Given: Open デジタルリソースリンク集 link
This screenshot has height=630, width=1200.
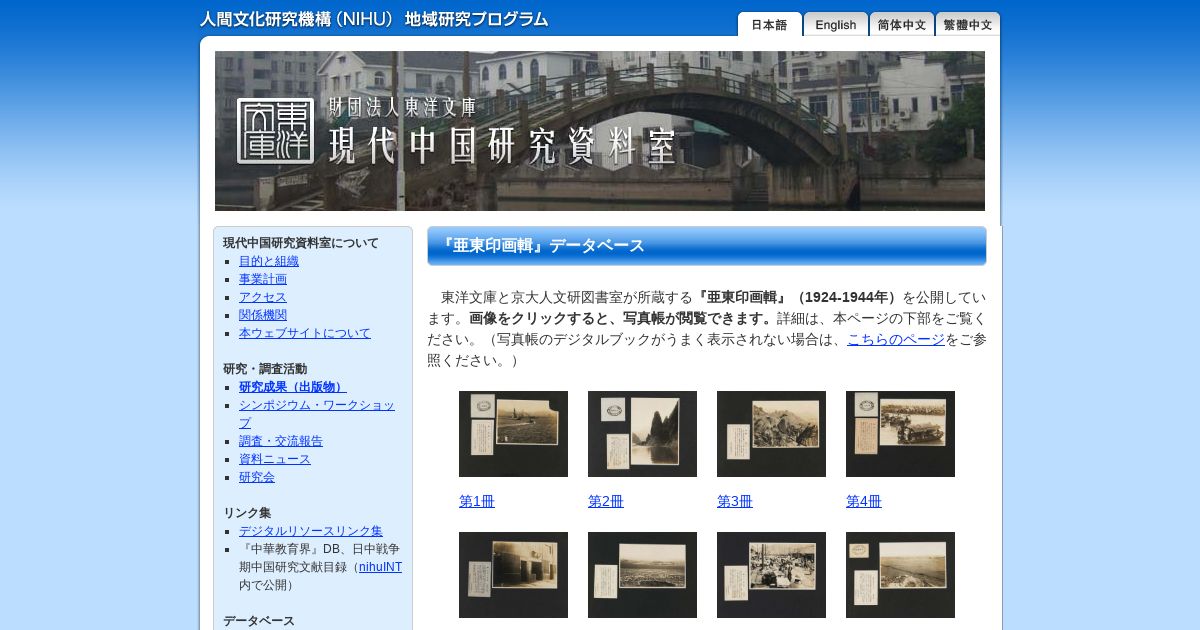Looking at the screenshot, I should click(311, 531).
